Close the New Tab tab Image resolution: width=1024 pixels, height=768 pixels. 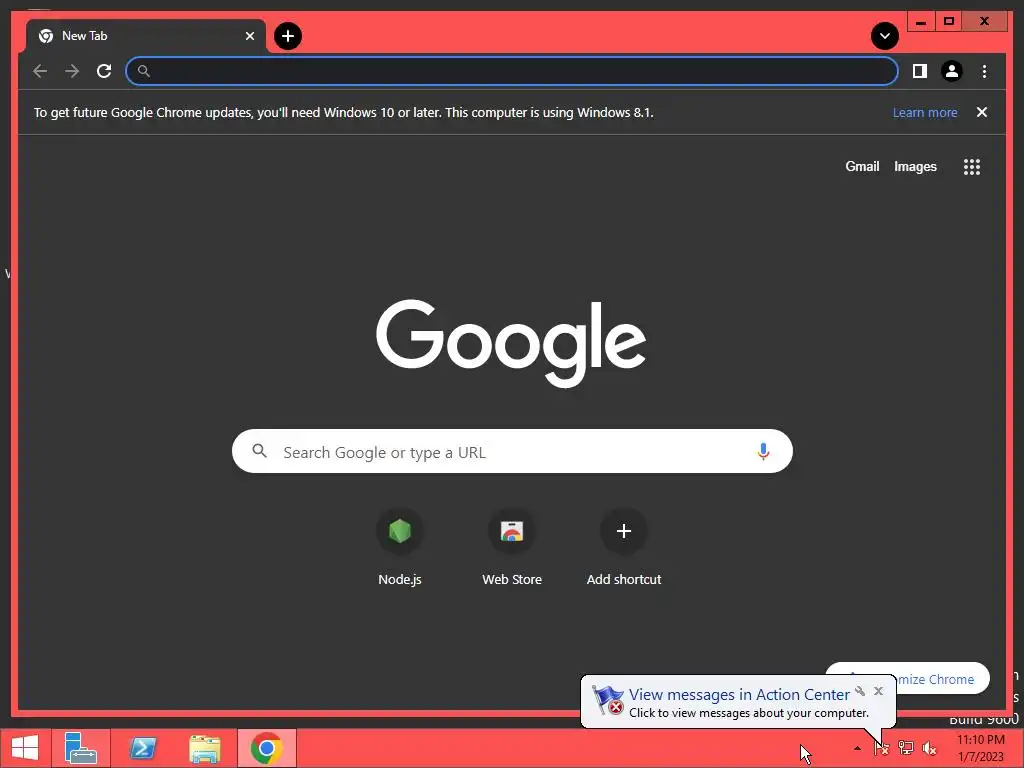(x=249, y=36)
